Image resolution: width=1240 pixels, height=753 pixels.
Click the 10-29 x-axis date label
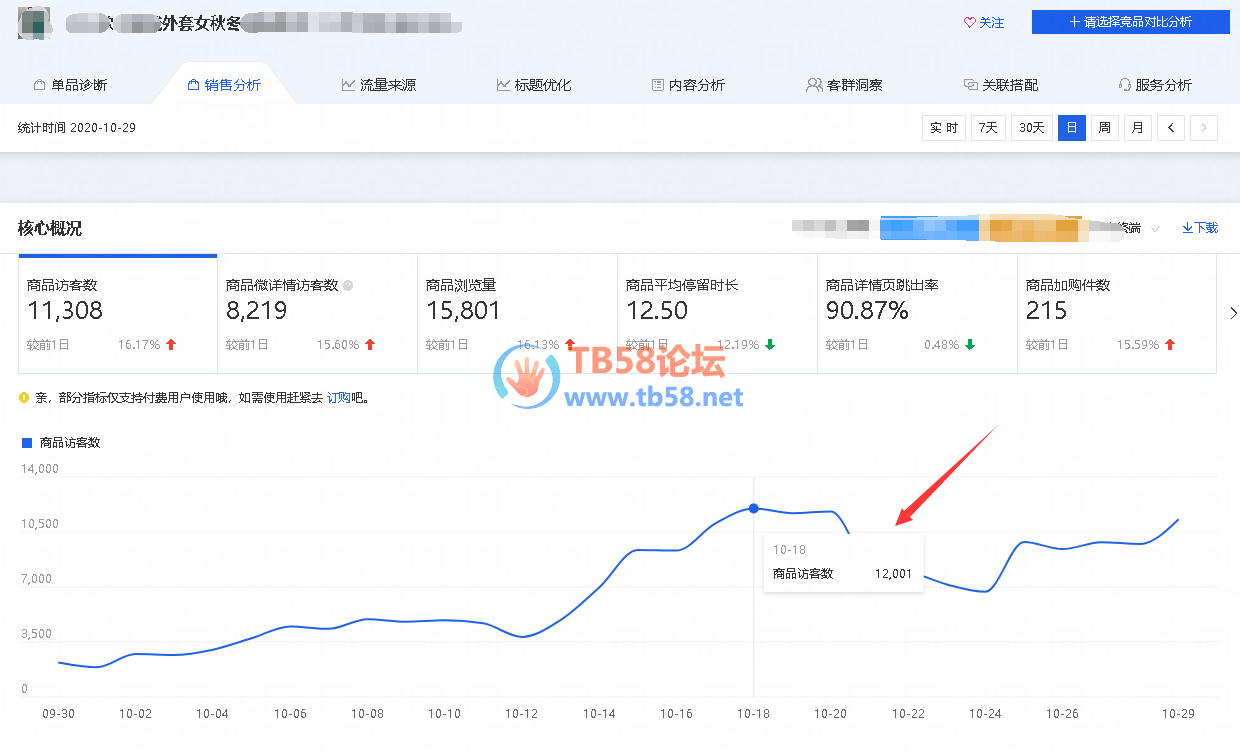[1178, 714]
